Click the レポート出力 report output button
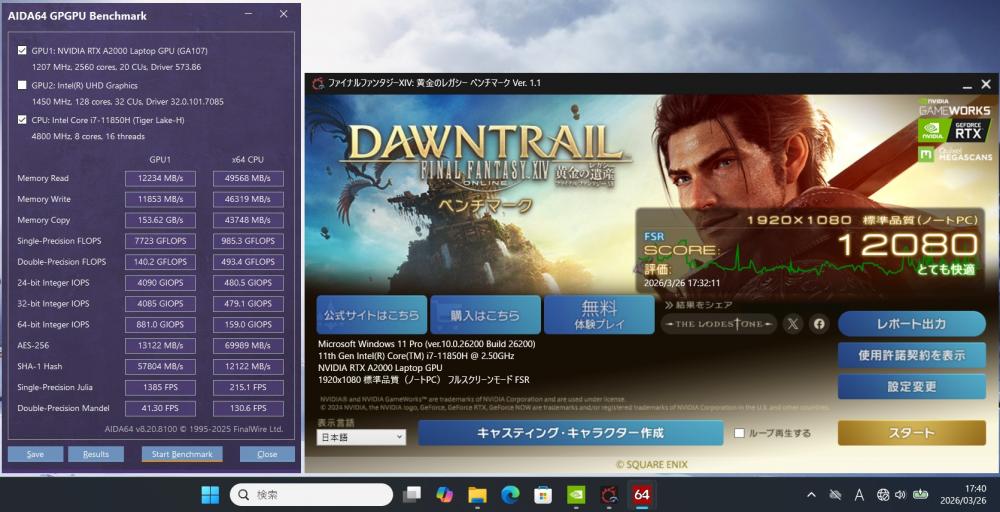Image resolution: width=1000 pixels, height=512 pixels. pyautogui.click(x=911, y=324)
